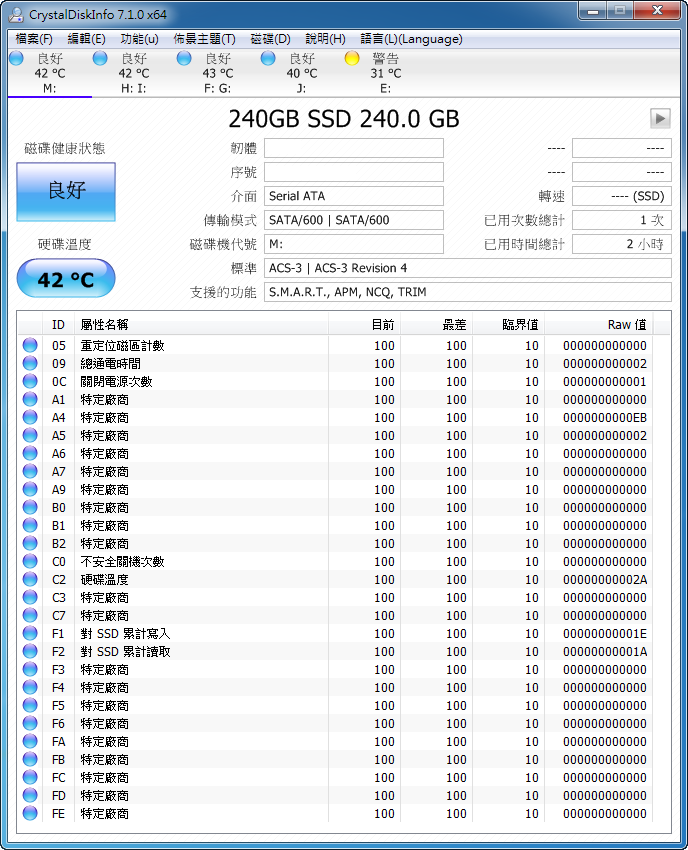Click the status orb for attribute A5
Viewport: 688px width, 850px height.
coord(30,435)
